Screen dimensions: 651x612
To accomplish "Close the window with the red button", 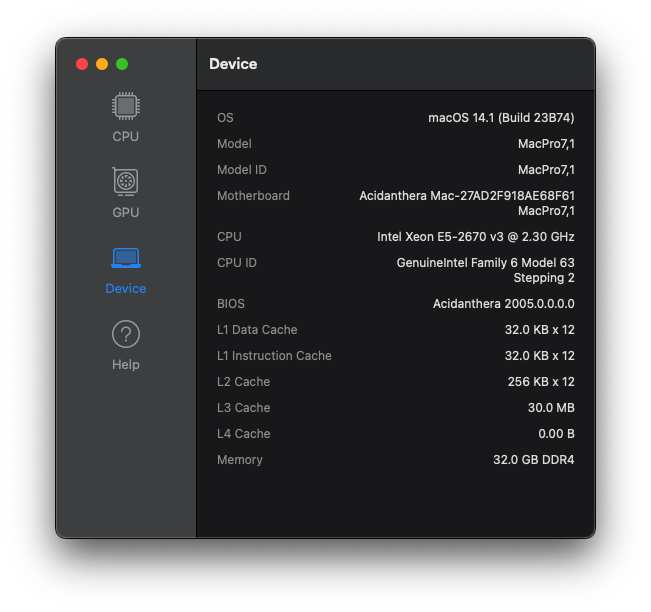I will pos(82,64).
